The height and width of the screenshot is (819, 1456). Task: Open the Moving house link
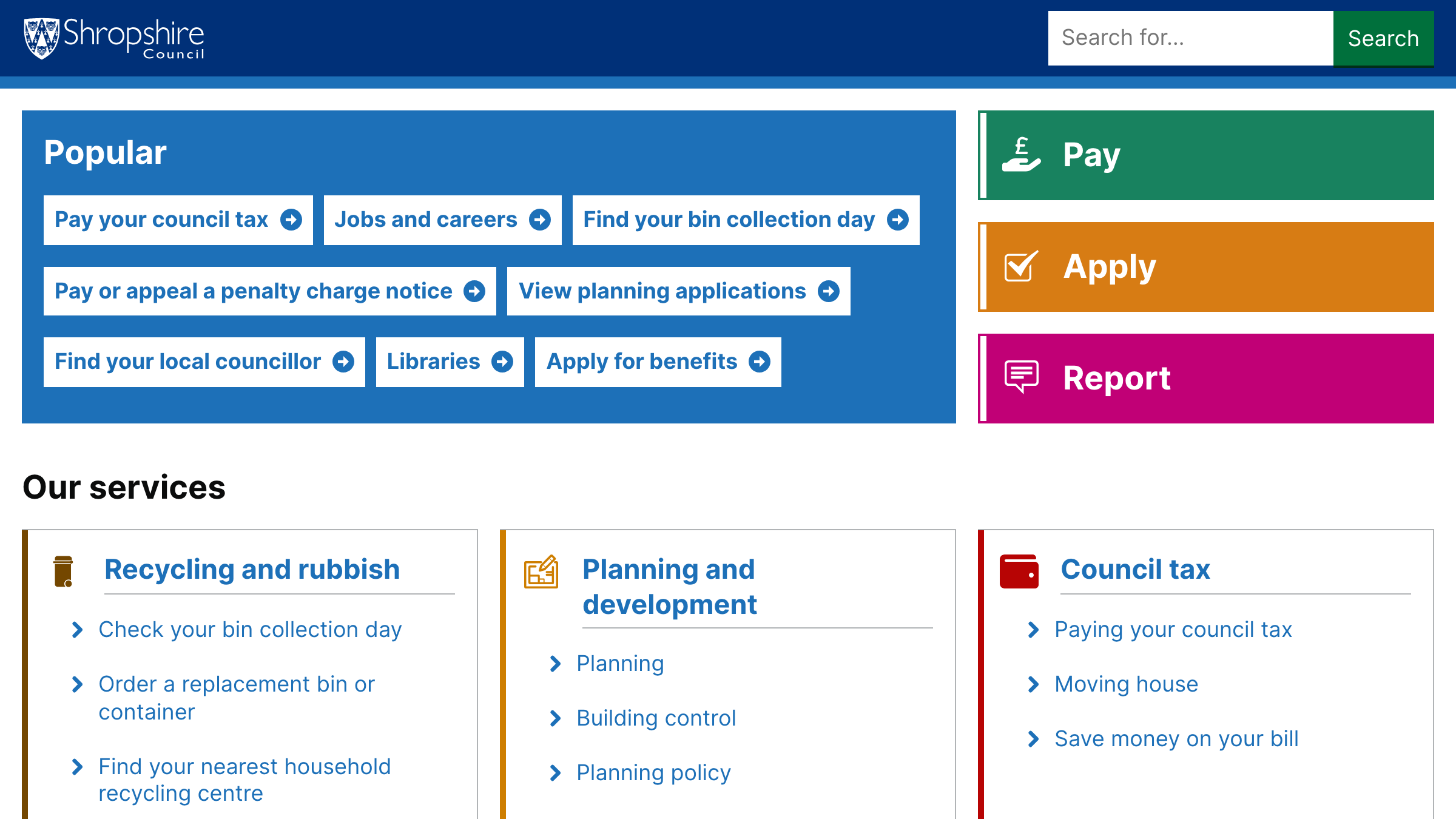tap(1126, 684)
